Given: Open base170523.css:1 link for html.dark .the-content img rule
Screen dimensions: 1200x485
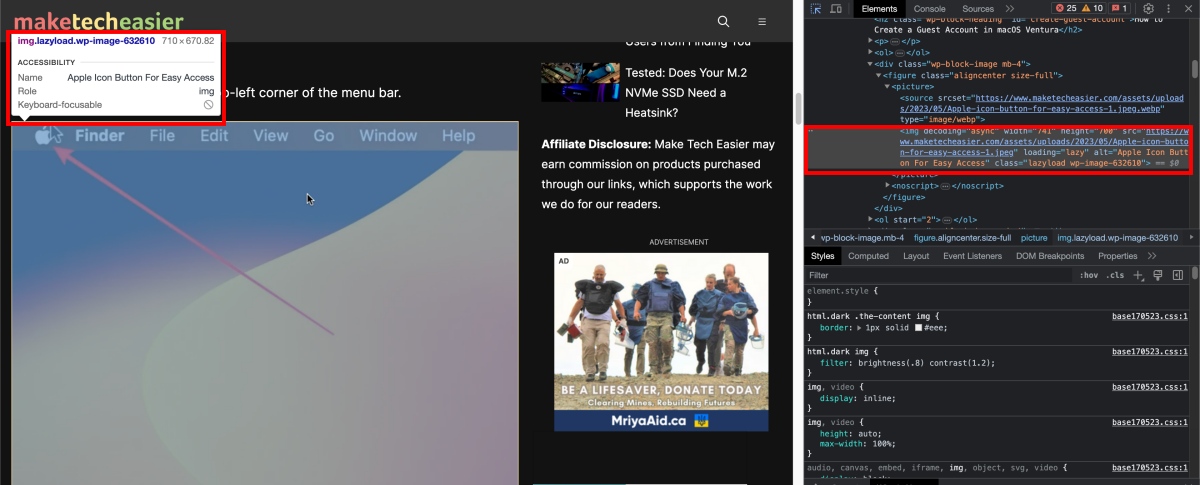Looking at the screenshot, I should (1149, 316).
